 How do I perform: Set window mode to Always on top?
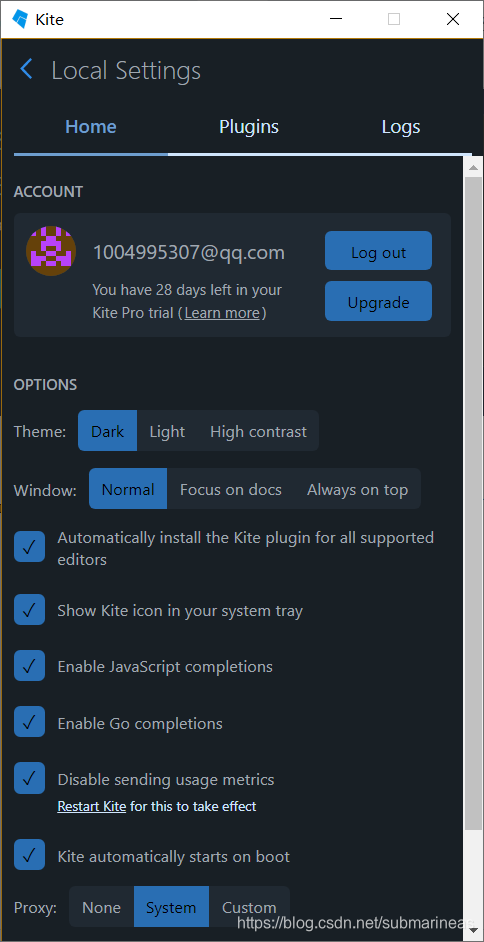pyautogui.click(x=357, y=489)
